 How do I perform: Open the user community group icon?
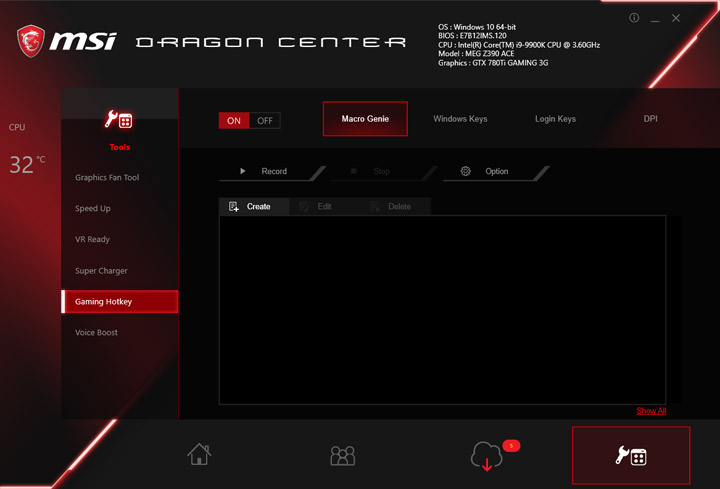[x=343, y=455]
